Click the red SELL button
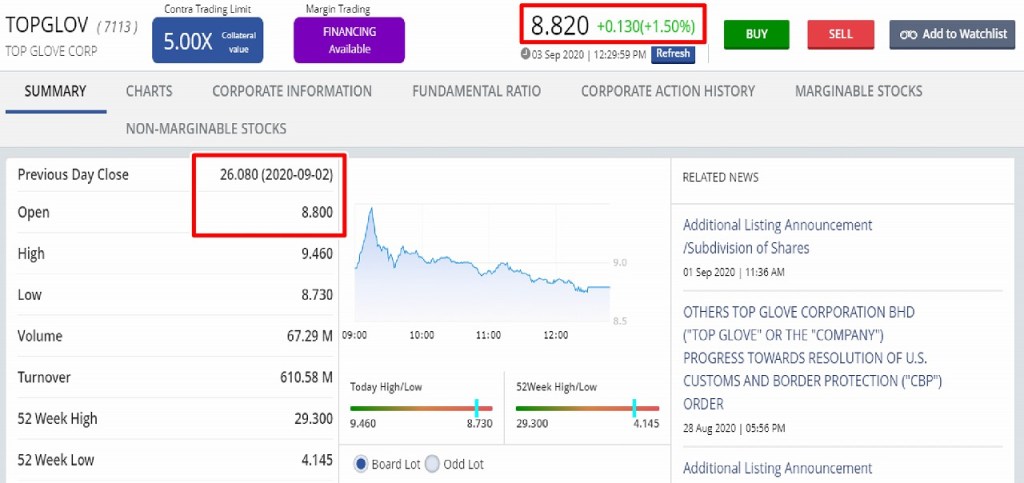 pyautogui.click(x=840, y=34)
